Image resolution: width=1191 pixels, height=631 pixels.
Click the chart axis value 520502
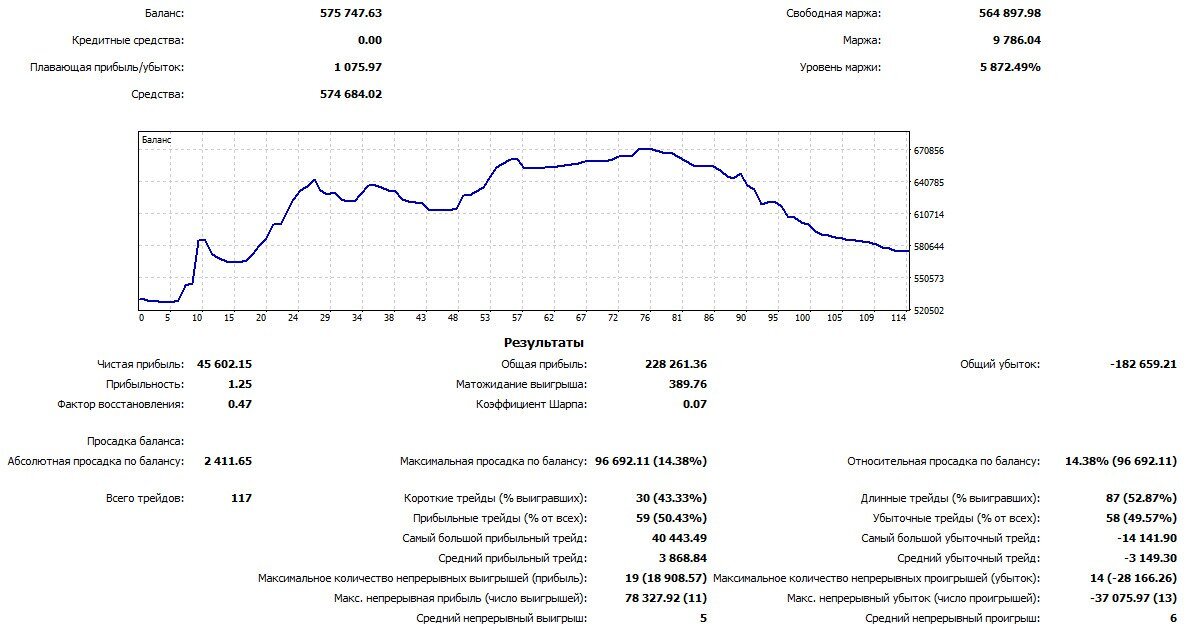(x=929, y=311)
